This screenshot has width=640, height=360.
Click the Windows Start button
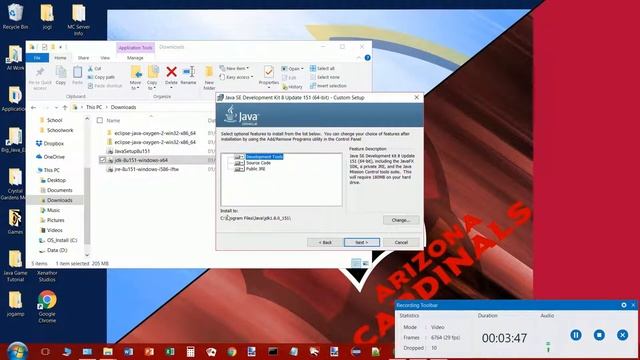click(17, 351)
